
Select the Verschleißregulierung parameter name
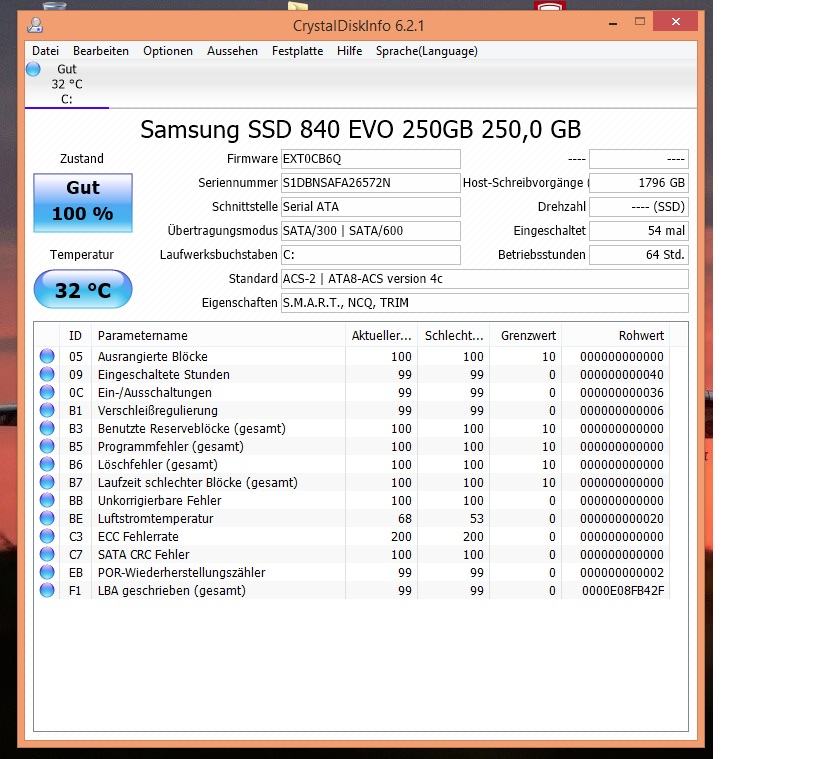pyautogui.click(x=158, y=411)
